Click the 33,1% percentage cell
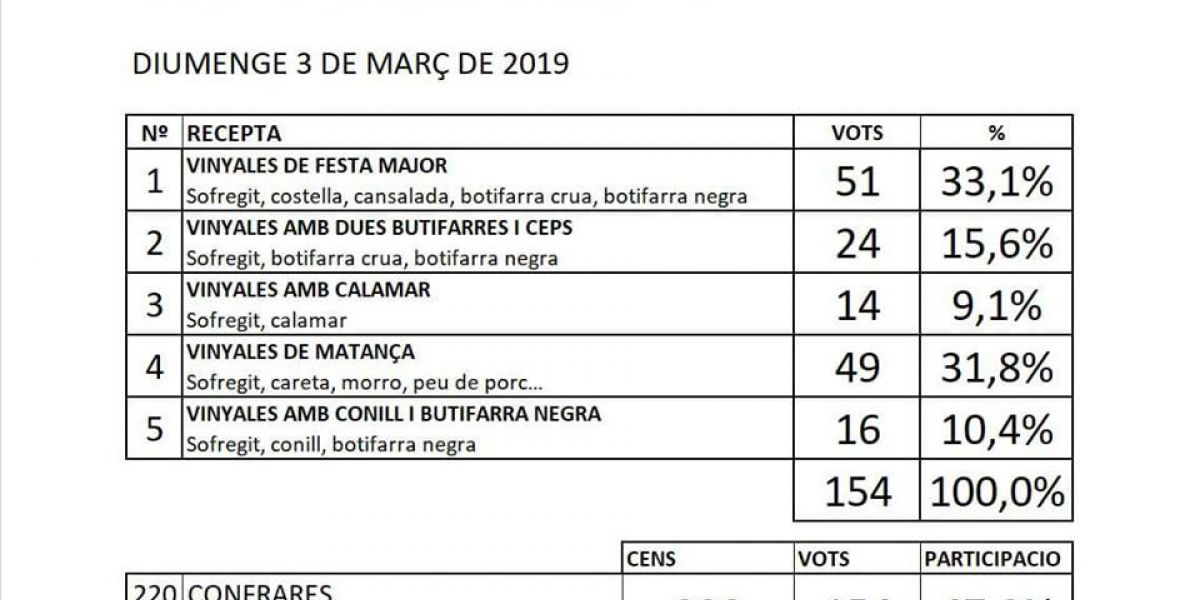 point(996,181)
